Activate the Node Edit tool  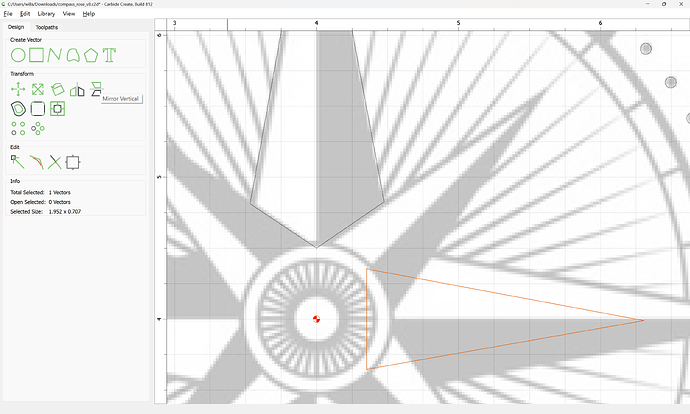[18, 161]
